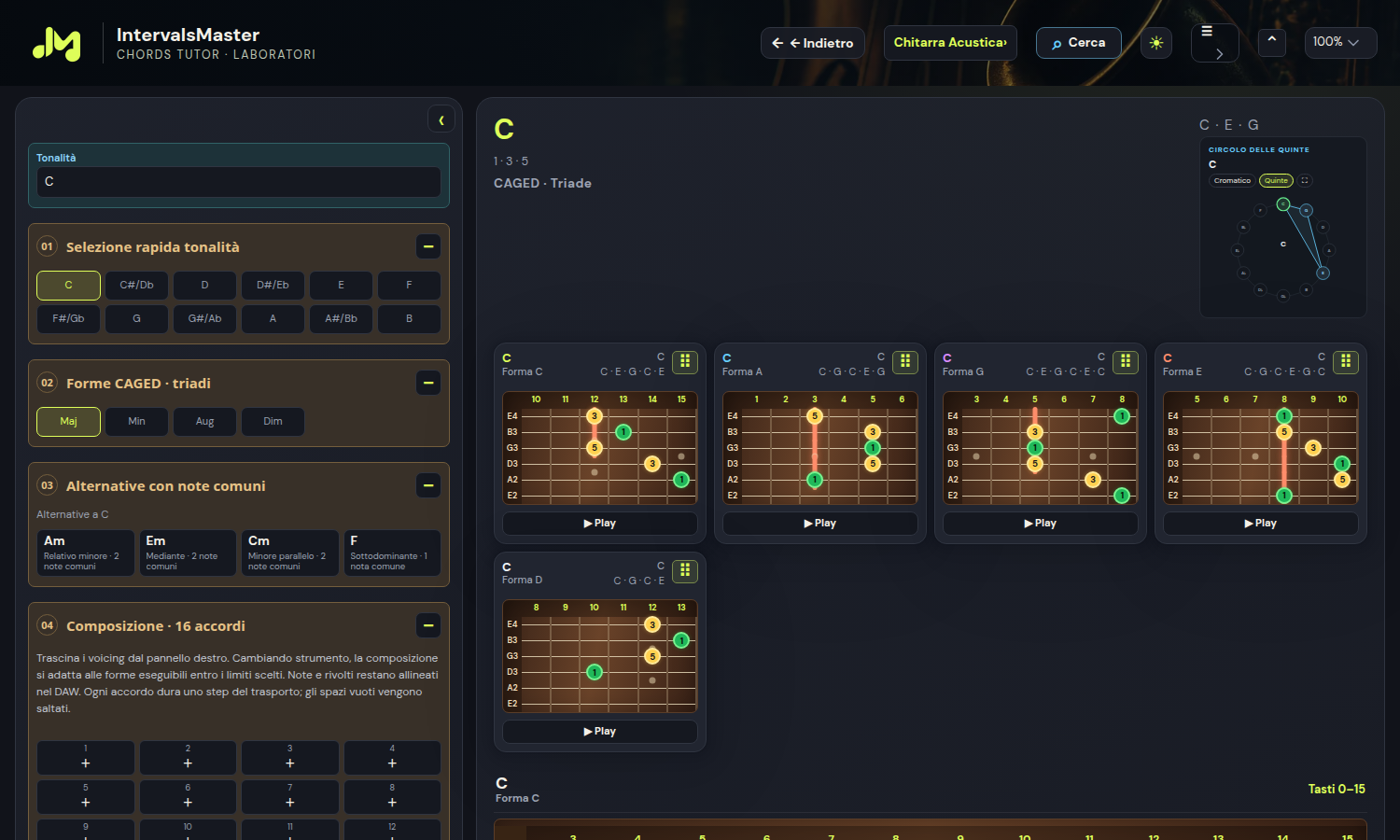The width and height of the screenshot is (1400, 840).
Task: Open the Cerca search button
Action: (1079, 43)
